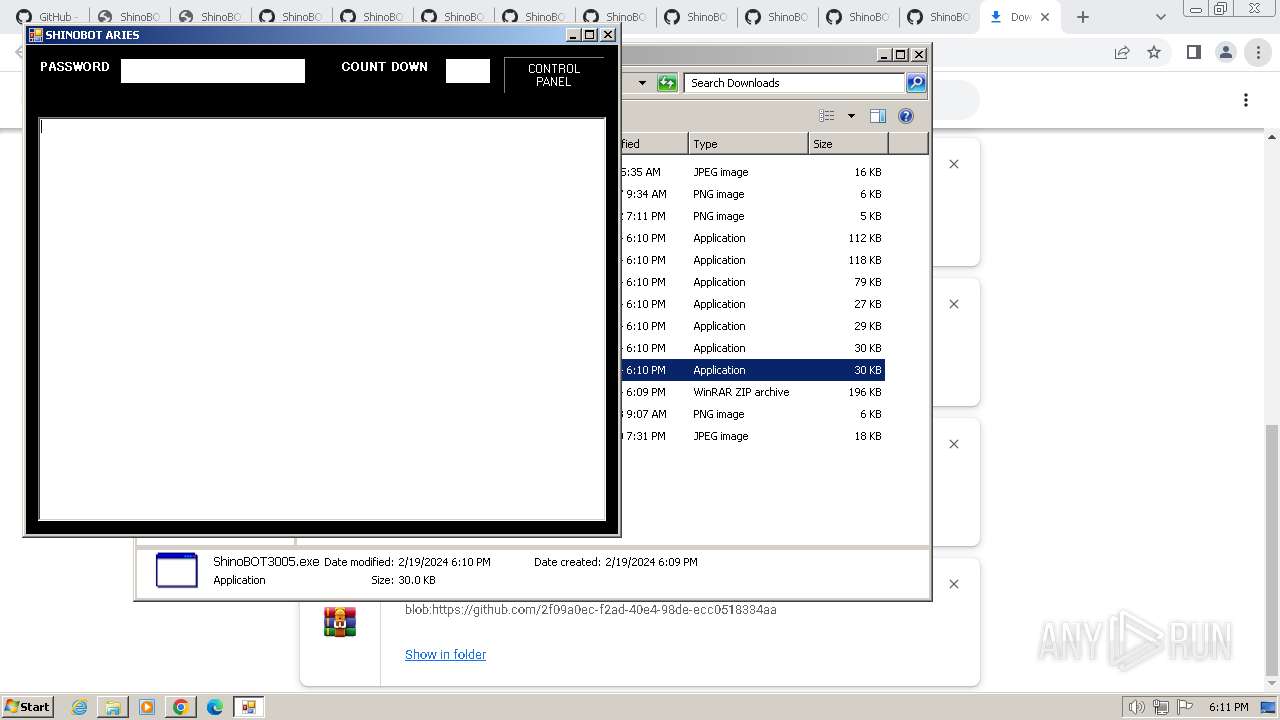The height and width of the screenshot is (720, 1280).
Task: Select the JPEG image 18 KB row
Action: click(752, 436)
